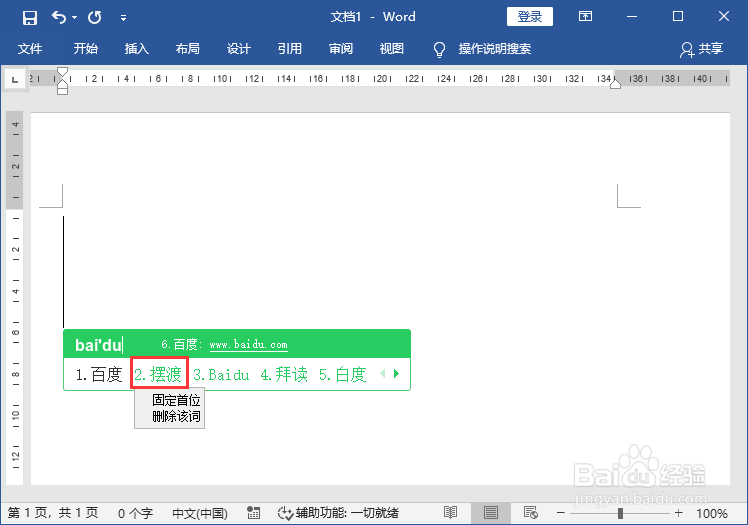Click the zoom in plus button
Viewport: 748px width, 525px height.
678,513
